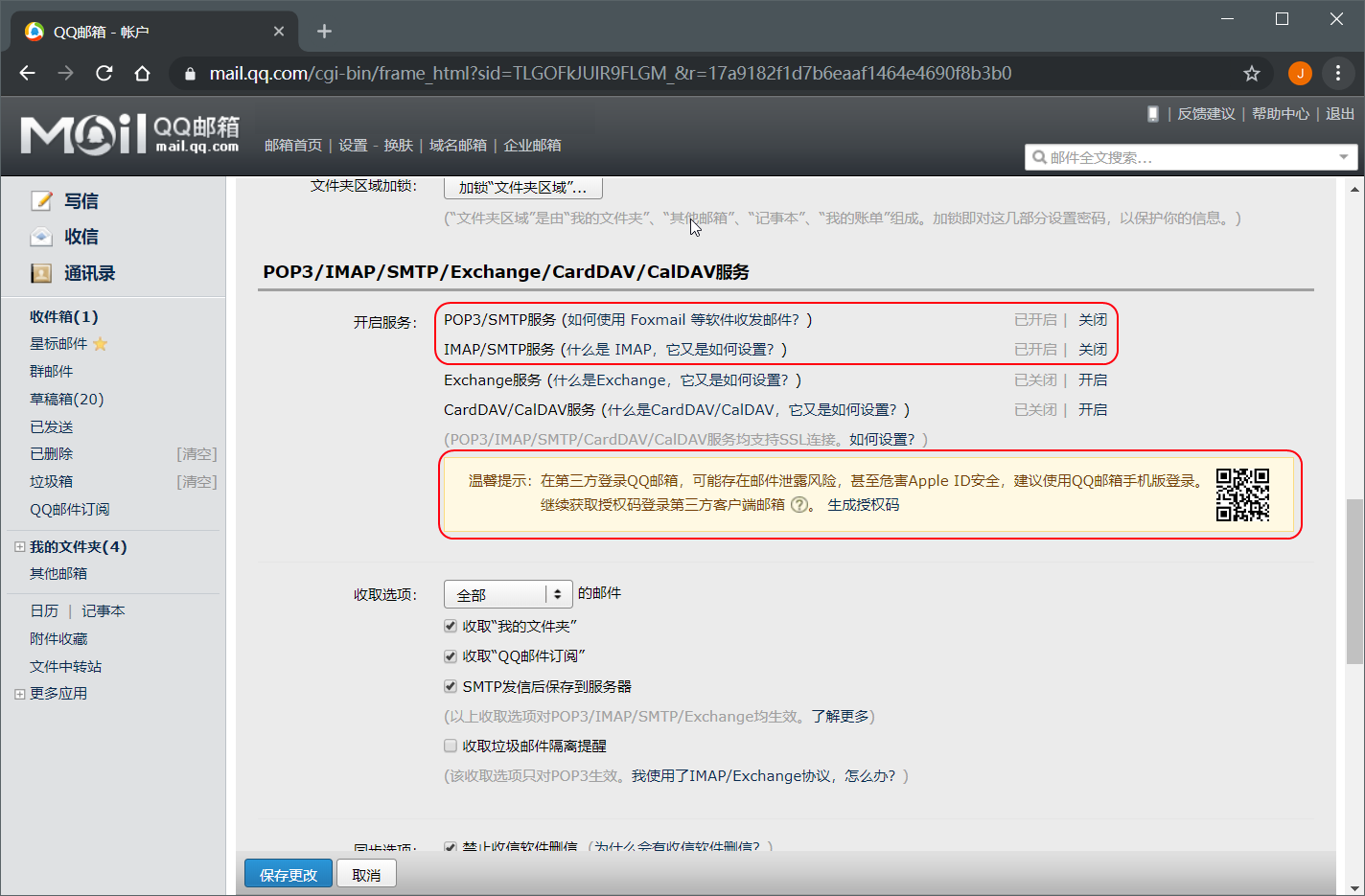Image resolution: width=1365 pixels, height=896 pixels.
Task: Click 清空 next to 已删除
Action: point(197,454)
